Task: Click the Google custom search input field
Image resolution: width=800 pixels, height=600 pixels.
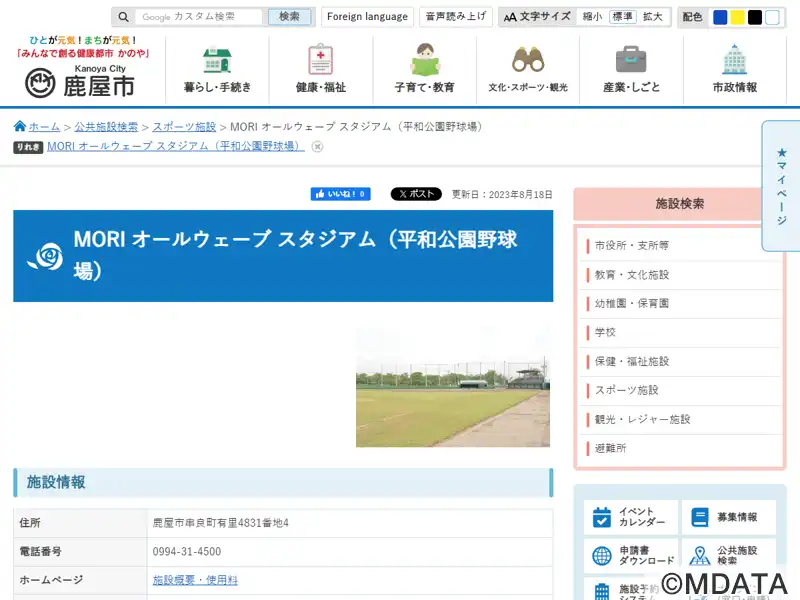Action: (x=200, y=17)
